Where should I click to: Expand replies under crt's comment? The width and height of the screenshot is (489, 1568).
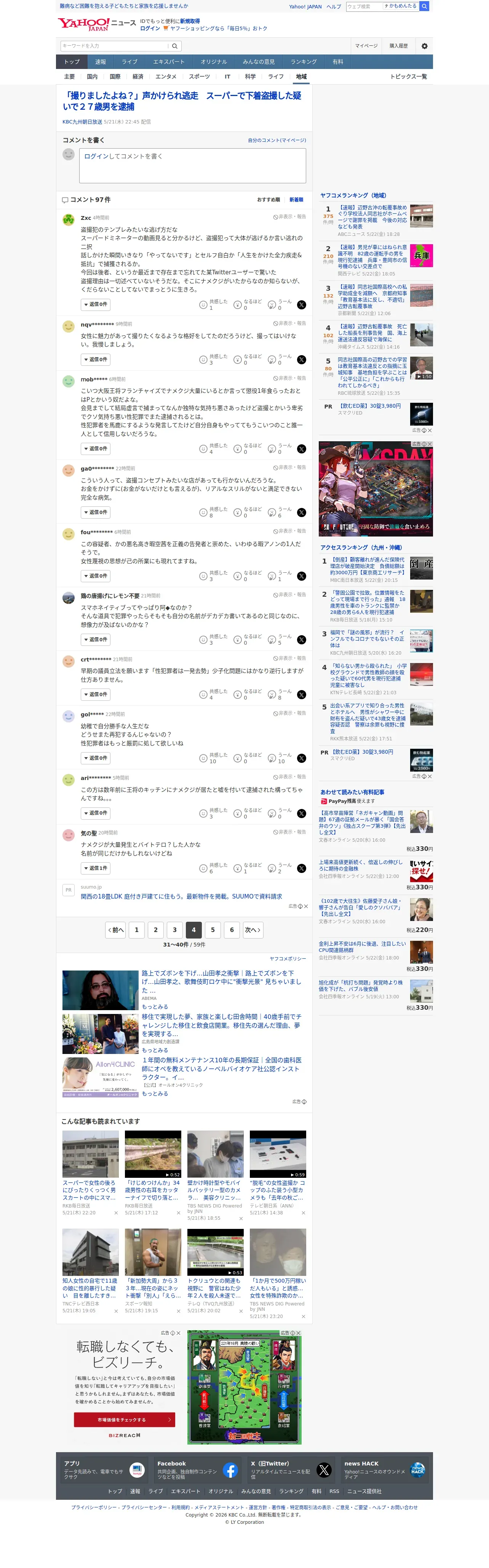click(x=96, y=695)
